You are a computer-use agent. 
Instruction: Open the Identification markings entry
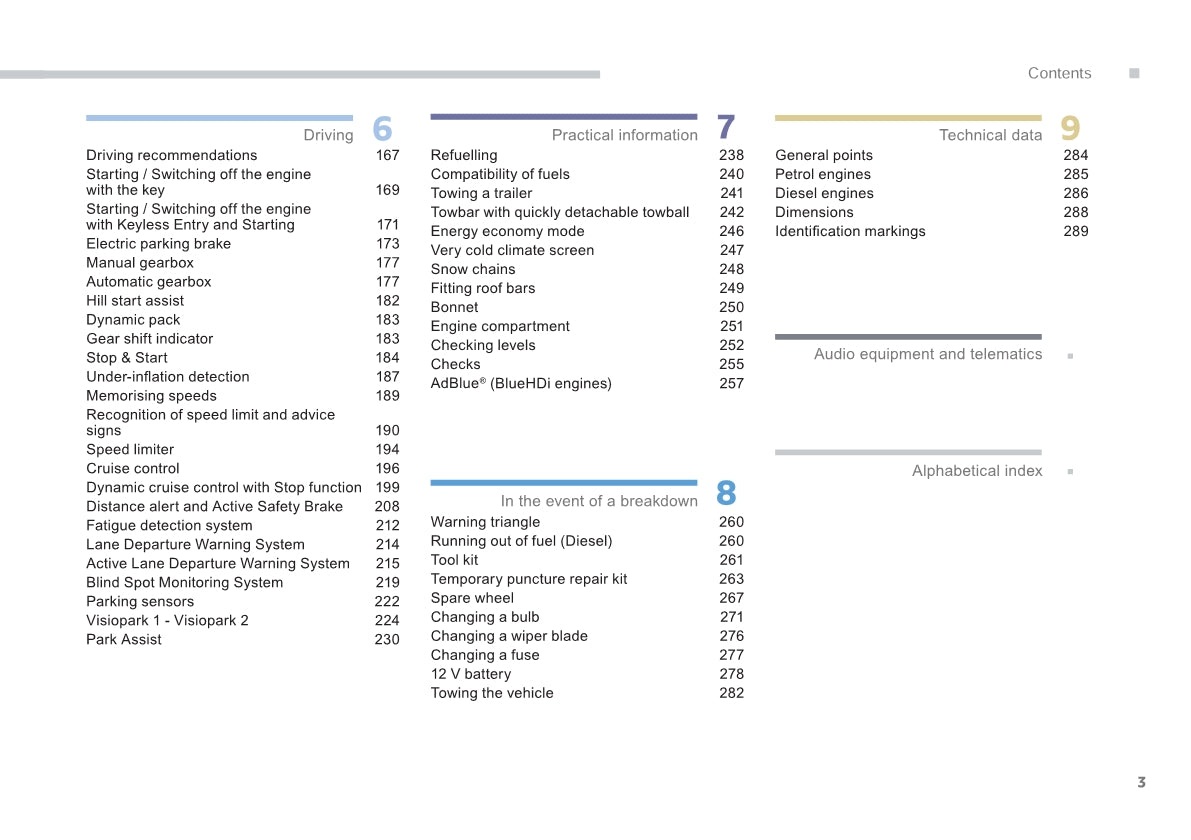tap(850, 231)
